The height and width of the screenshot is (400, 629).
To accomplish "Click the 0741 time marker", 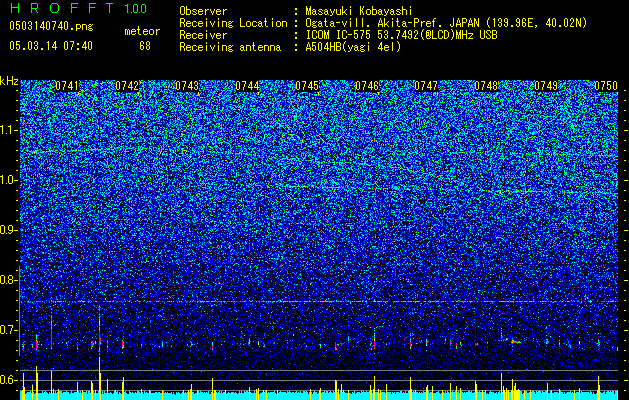I will 67,86.
